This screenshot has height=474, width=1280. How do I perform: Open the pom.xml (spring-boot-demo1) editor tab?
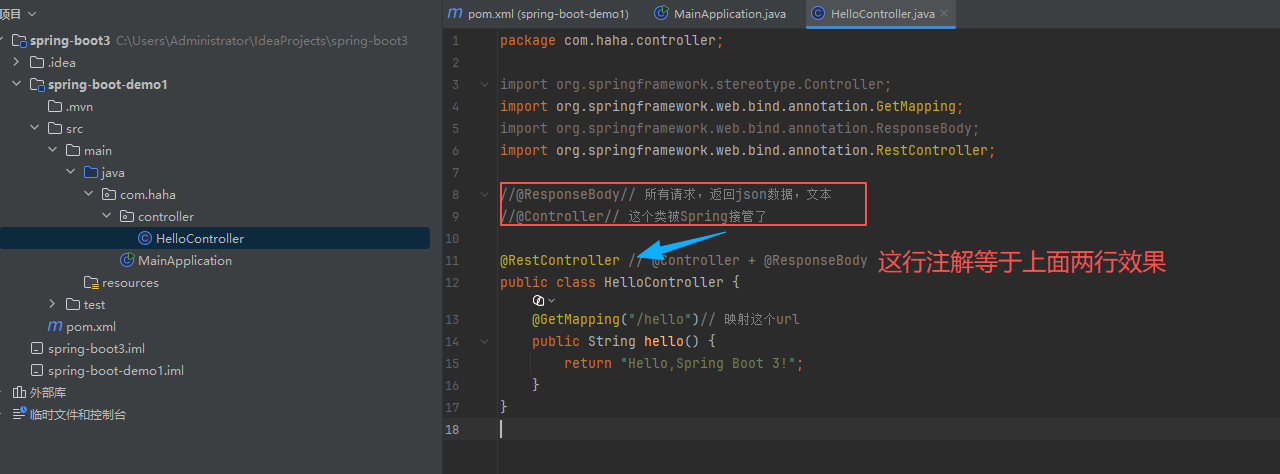click(538, 14)
